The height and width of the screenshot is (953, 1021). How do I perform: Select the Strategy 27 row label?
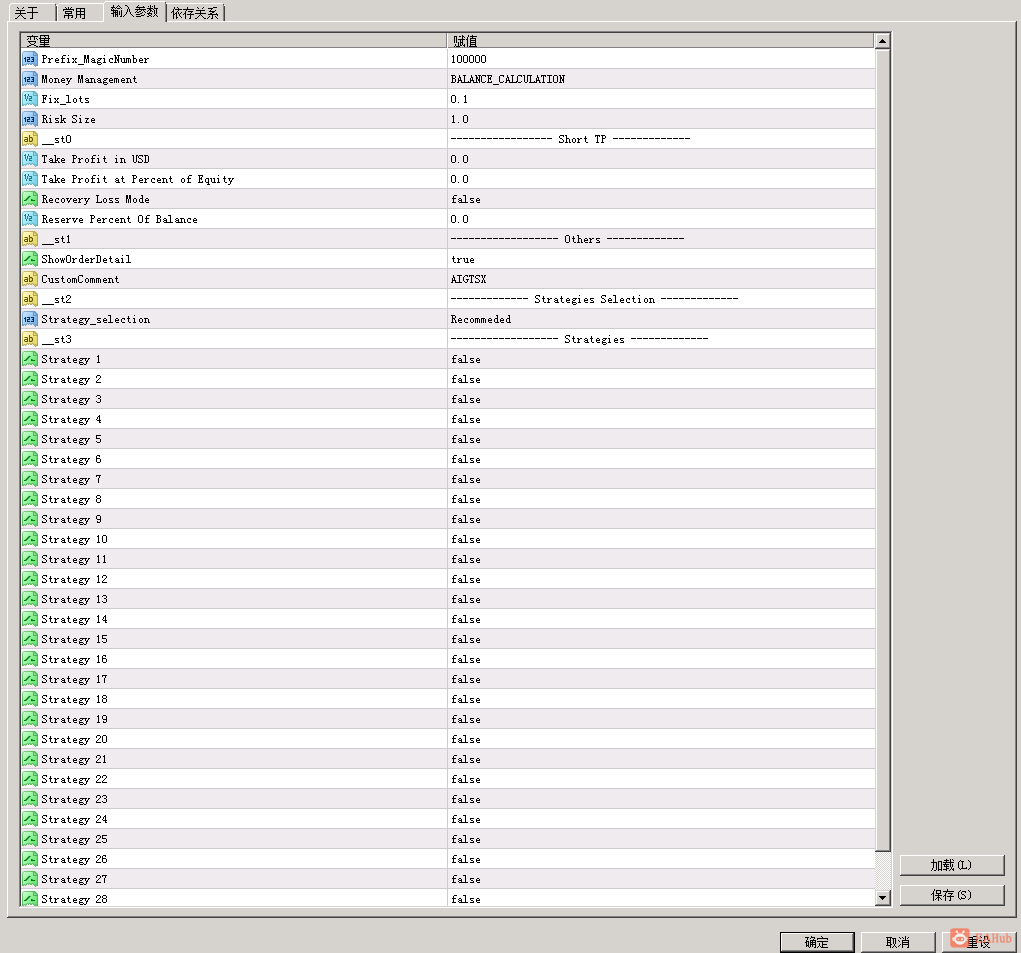(x=74, y=879)
